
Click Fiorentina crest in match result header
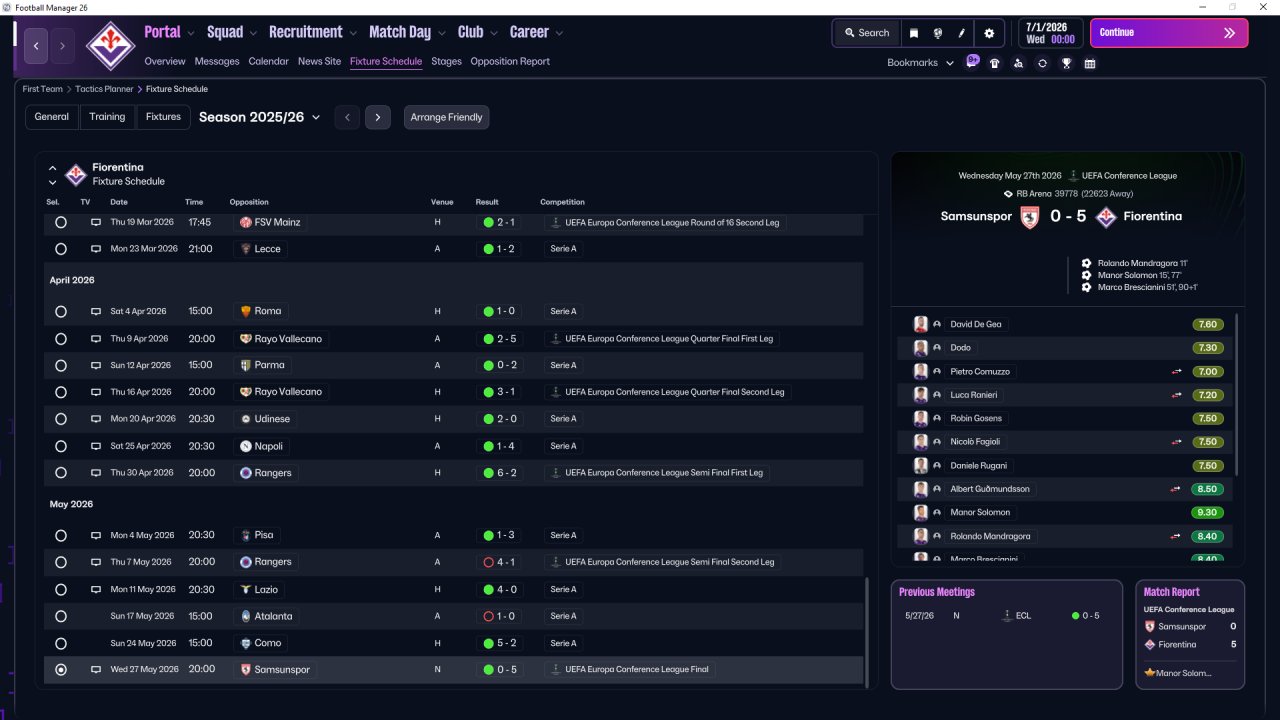coord(1106,217)
